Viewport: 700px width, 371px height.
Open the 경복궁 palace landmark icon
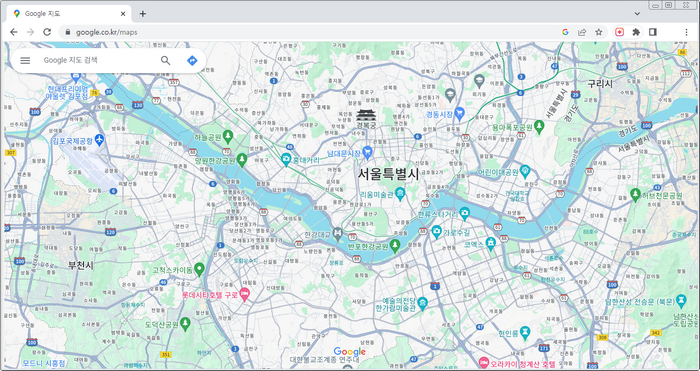coord(366,116)
